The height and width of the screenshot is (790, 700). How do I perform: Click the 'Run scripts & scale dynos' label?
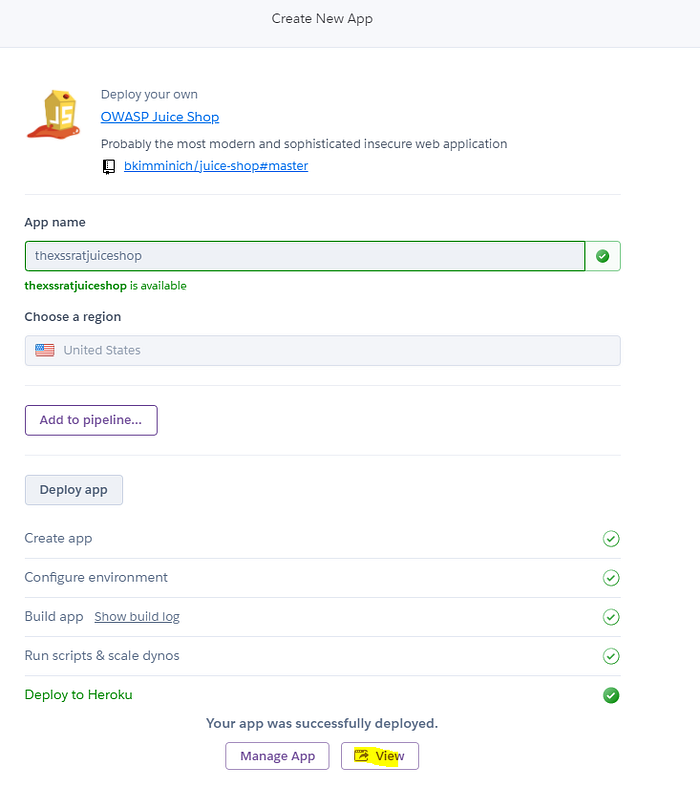(x=102, y=655)
